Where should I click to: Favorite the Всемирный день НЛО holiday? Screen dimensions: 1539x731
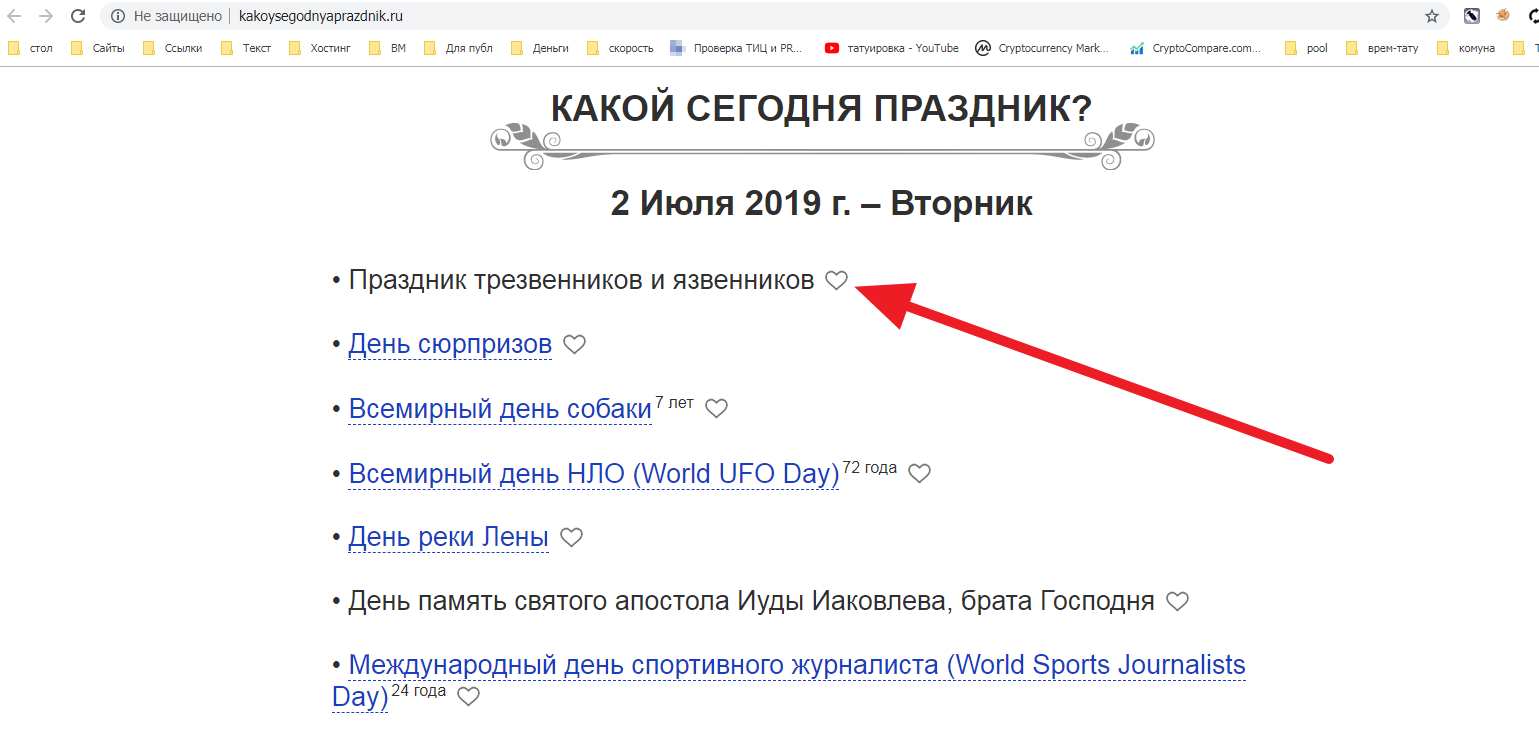[919, 474]
